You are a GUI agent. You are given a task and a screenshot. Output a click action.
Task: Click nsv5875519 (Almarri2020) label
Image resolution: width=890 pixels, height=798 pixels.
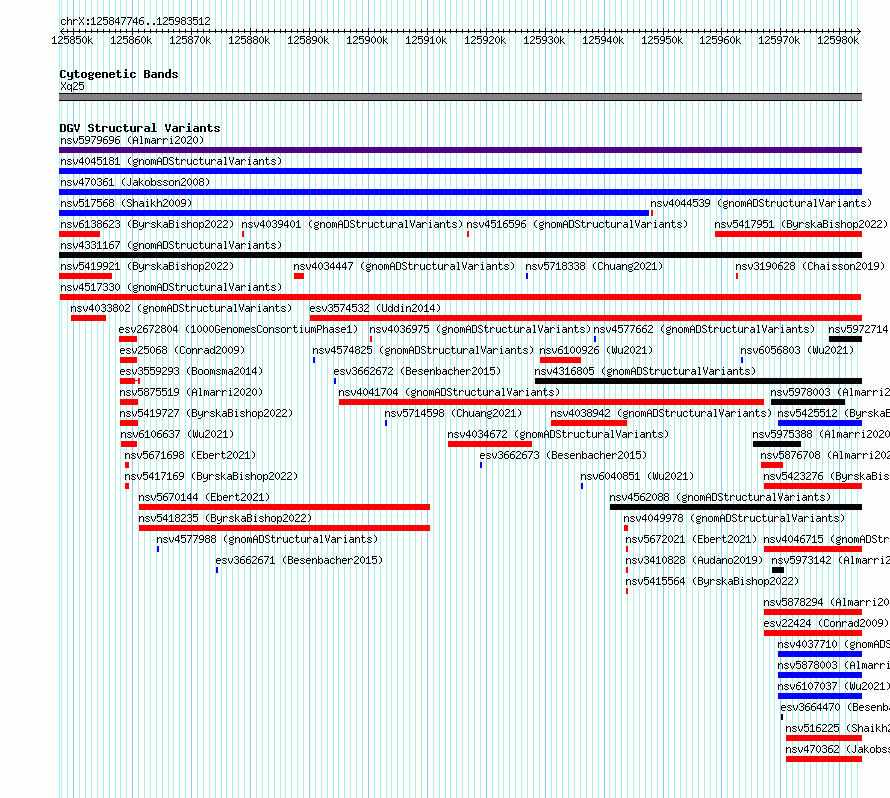pos(191,392)
